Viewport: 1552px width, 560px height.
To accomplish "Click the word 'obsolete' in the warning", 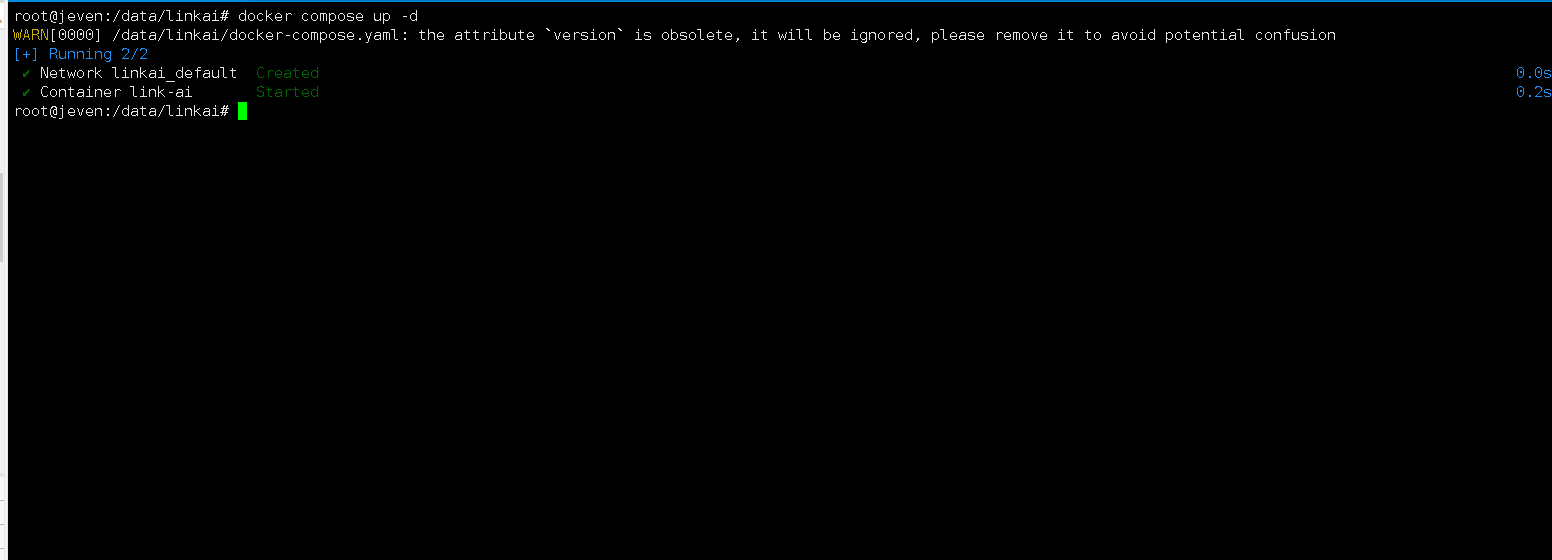I will [x=696, y=35].
